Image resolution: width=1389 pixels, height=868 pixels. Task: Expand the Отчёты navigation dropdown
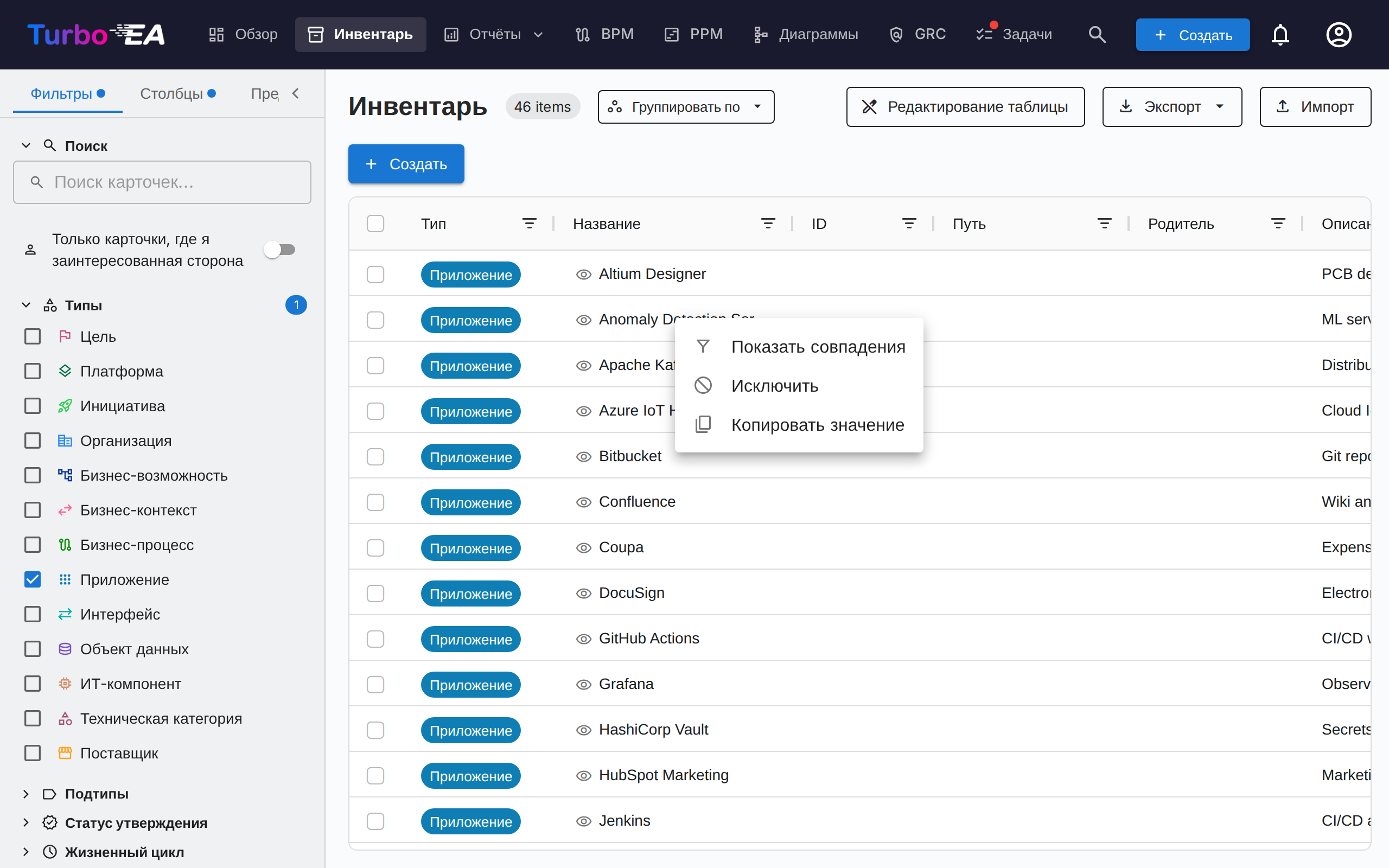coord(494,34)
